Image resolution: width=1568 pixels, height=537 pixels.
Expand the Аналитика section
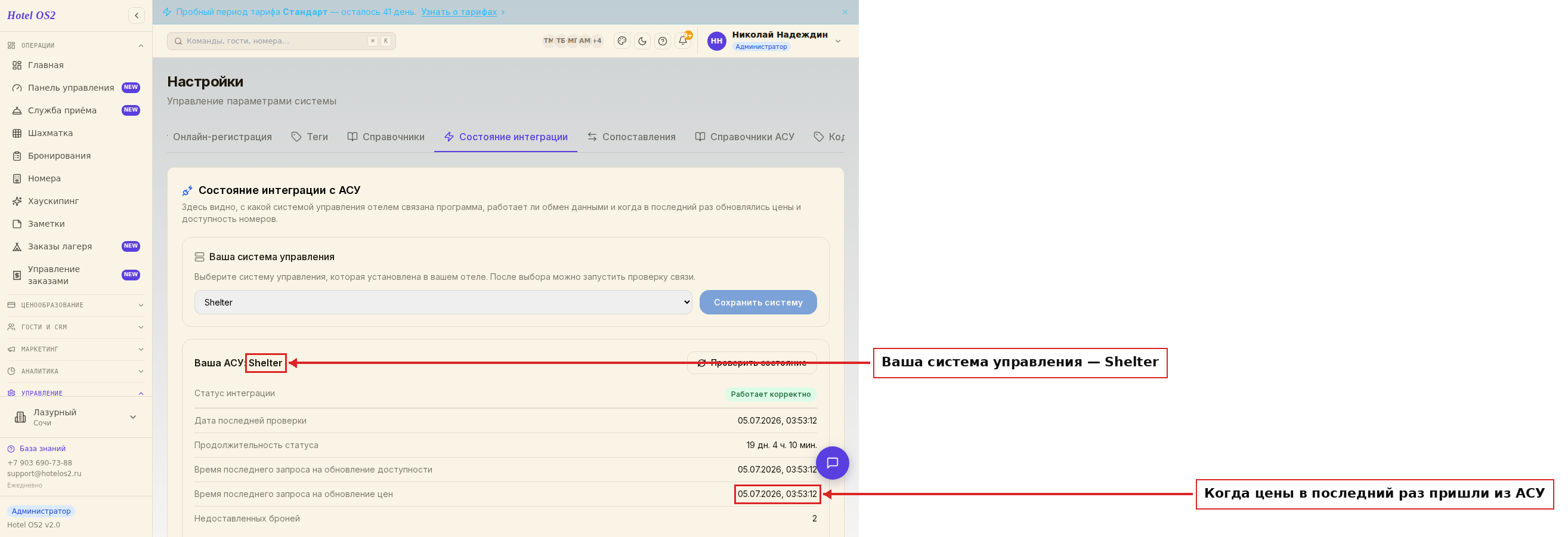76,371
